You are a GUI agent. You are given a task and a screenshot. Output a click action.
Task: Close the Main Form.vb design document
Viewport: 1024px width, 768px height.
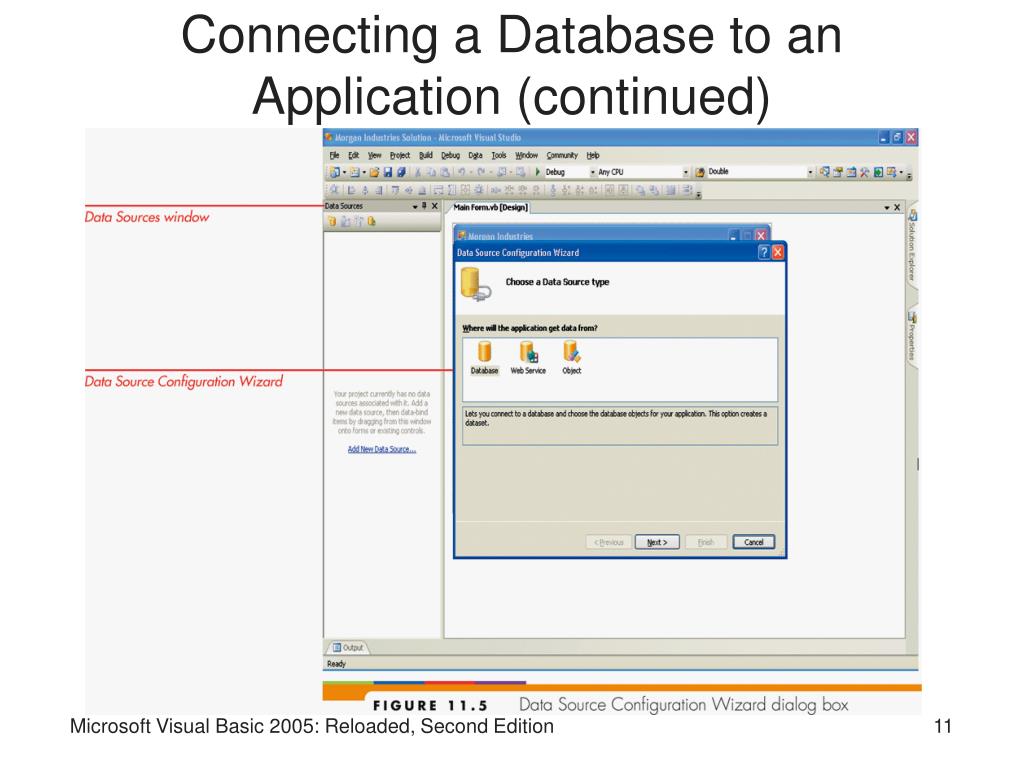(897, 208)
